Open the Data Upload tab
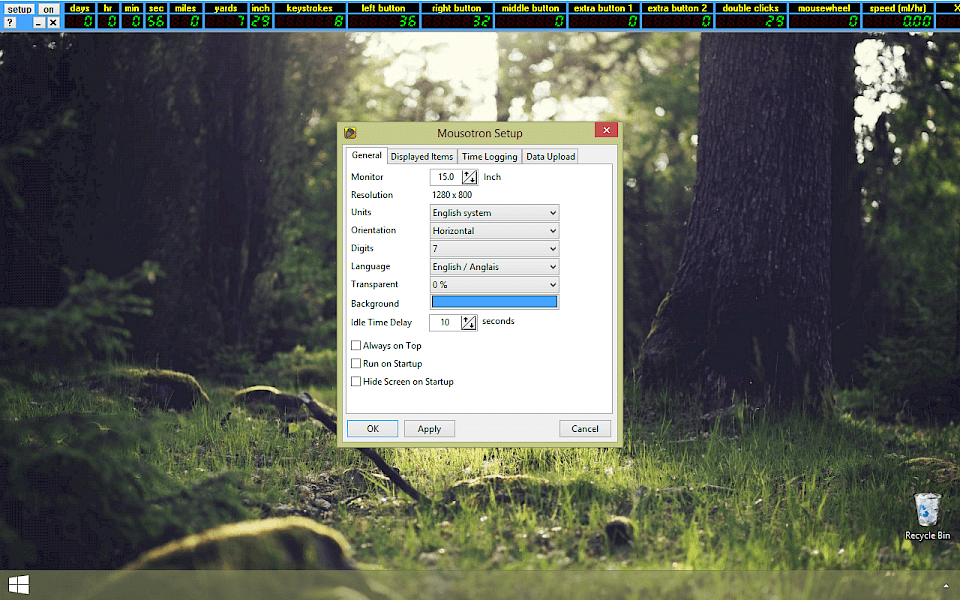The image size is (960, 600). coord(550,157)
